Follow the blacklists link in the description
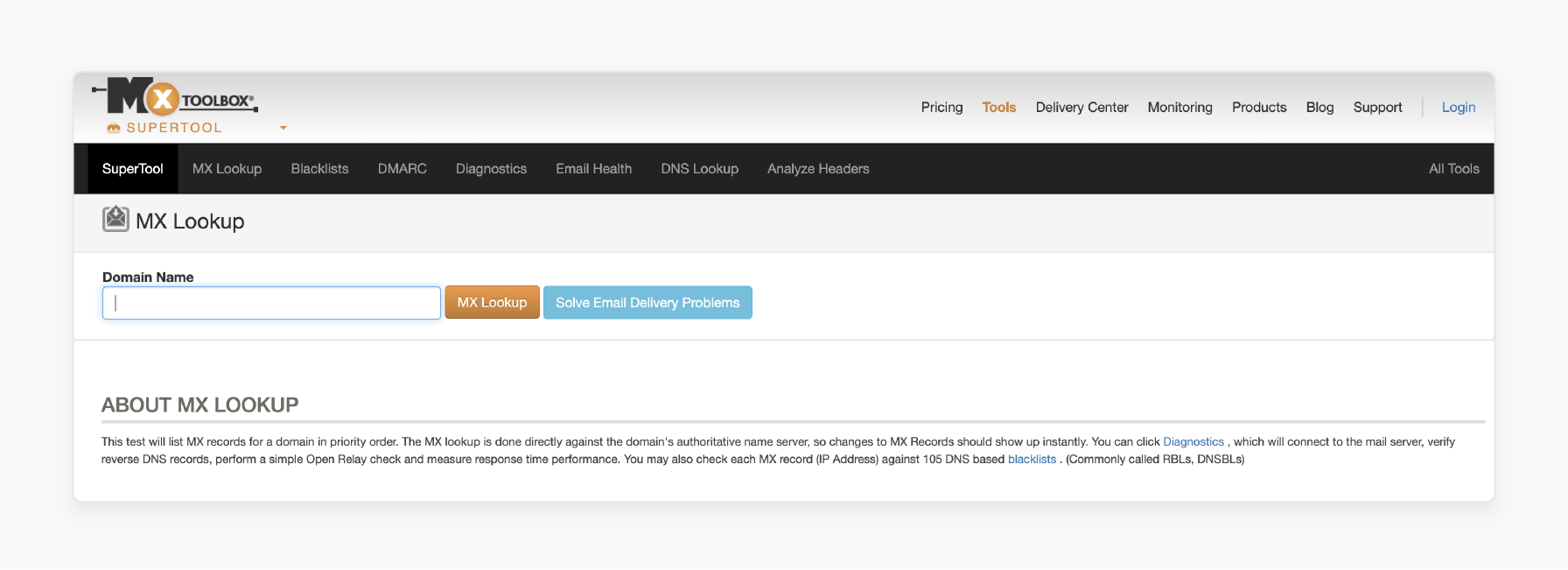 click(x=1032, y=460)
